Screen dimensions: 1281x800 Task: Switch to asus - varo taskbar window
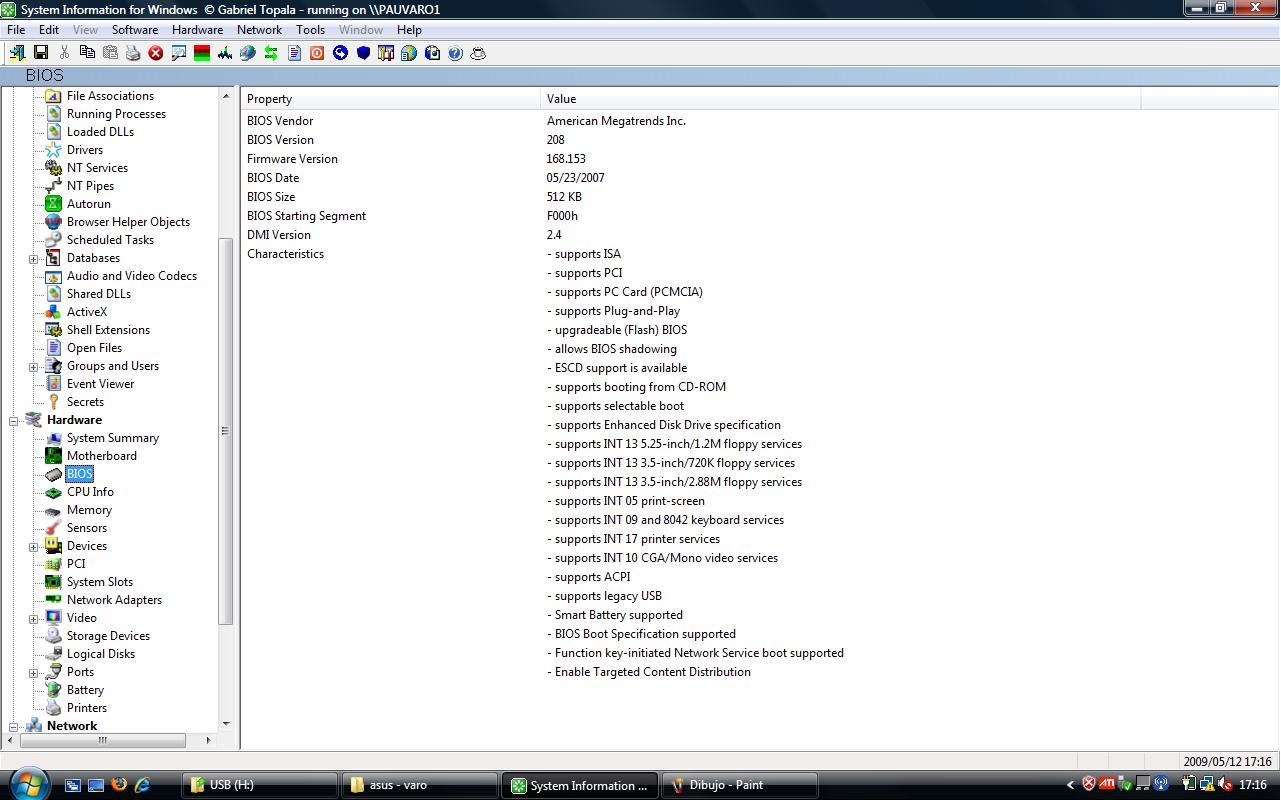tap(419, 785)
